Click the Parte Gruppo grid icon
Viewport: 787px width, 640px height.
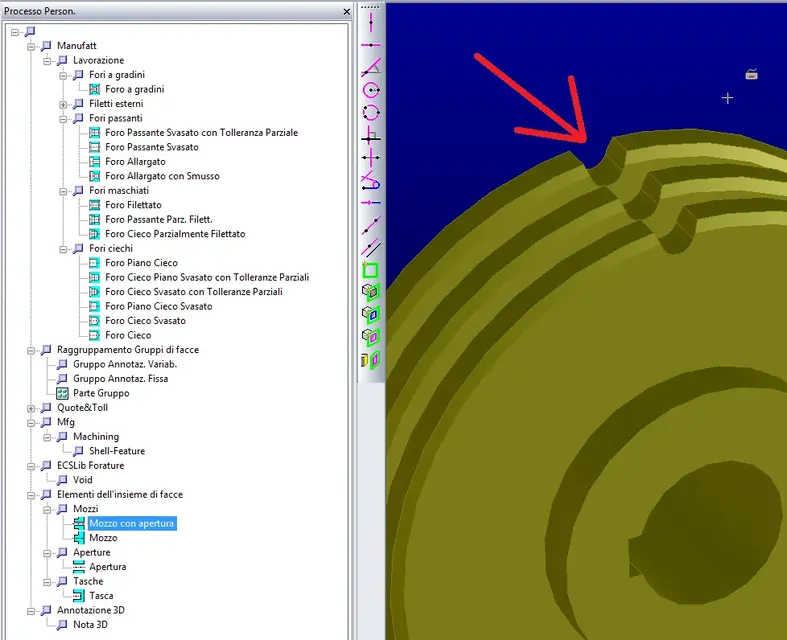[62, 393]
